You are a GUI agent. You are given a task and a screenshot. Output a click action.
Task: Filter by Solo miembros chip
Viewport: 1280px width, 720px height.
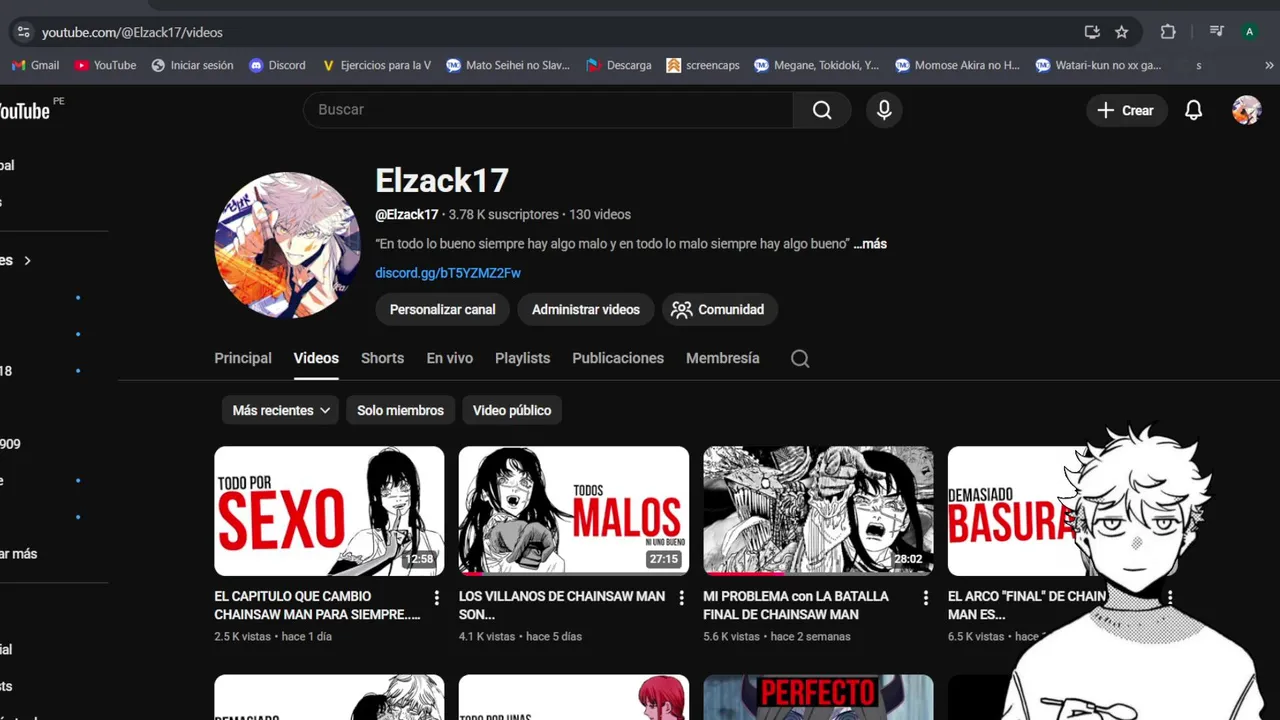pyautogui.click(x=400, y=410)
